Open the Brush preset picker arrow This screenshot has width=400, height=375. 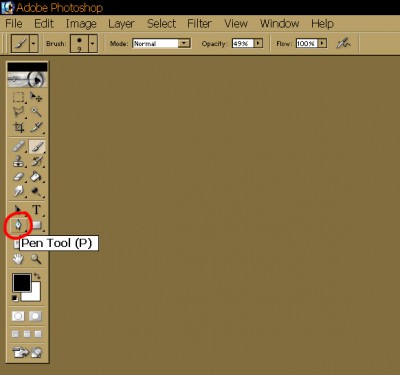pos(93,43)
